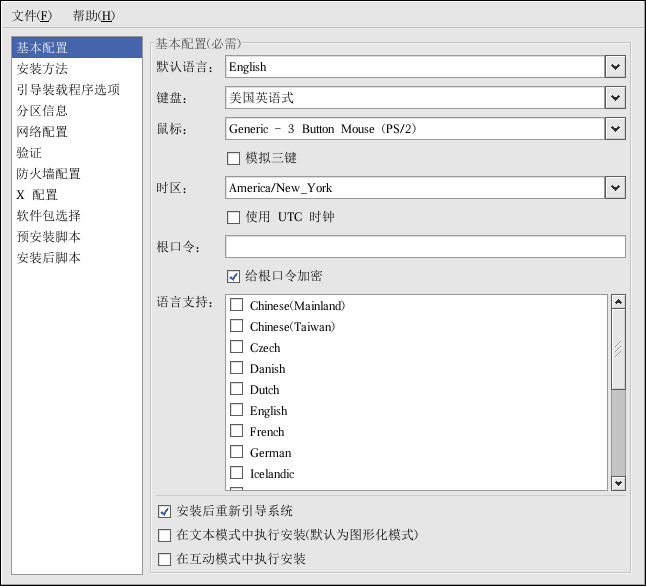Viewport: 646px width, 586px height.
Task: Open the 键盘 layout dropdown
Action: tap(615, 98)
